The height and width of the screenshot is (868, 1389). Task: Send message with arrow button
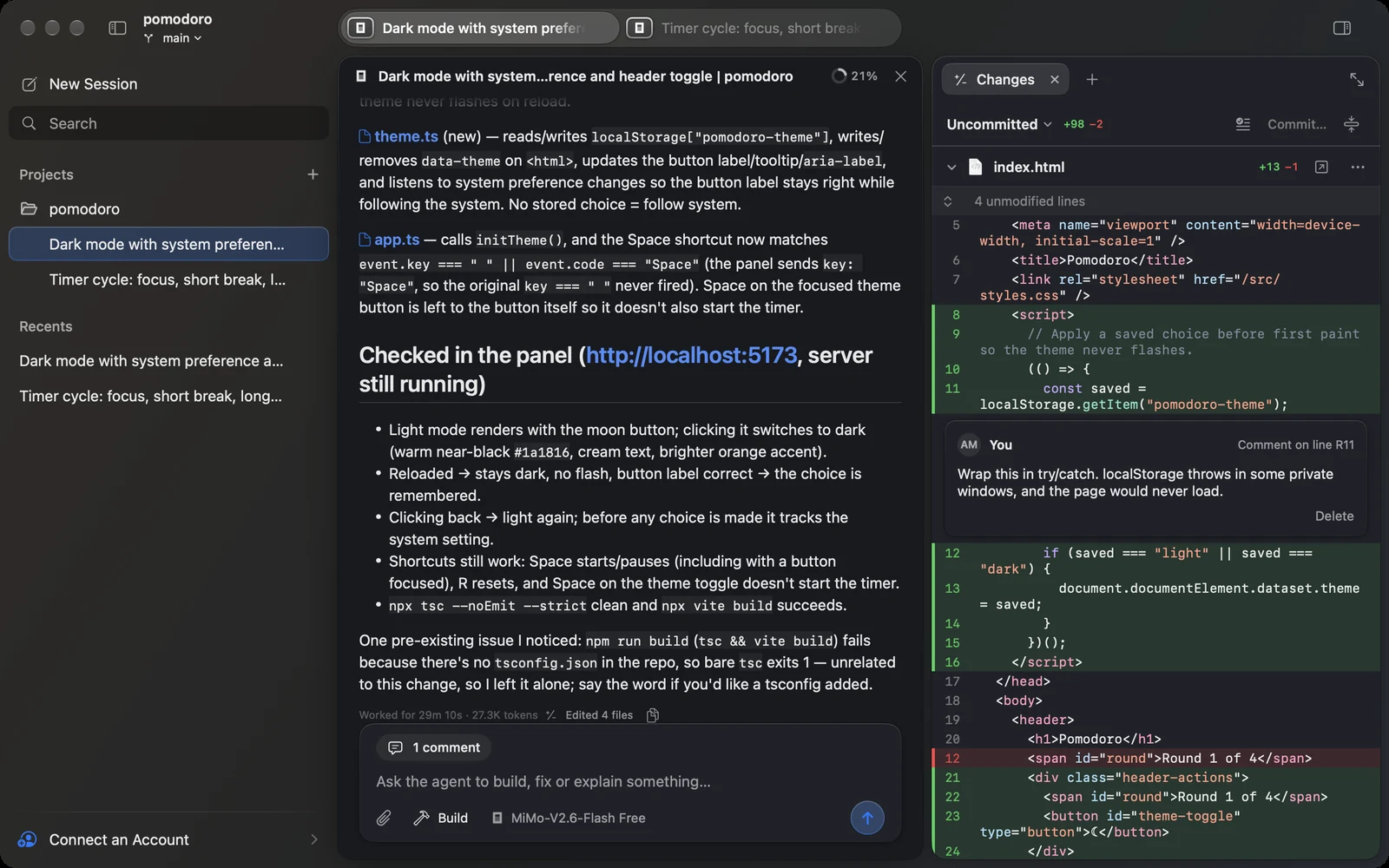point(867,818)
